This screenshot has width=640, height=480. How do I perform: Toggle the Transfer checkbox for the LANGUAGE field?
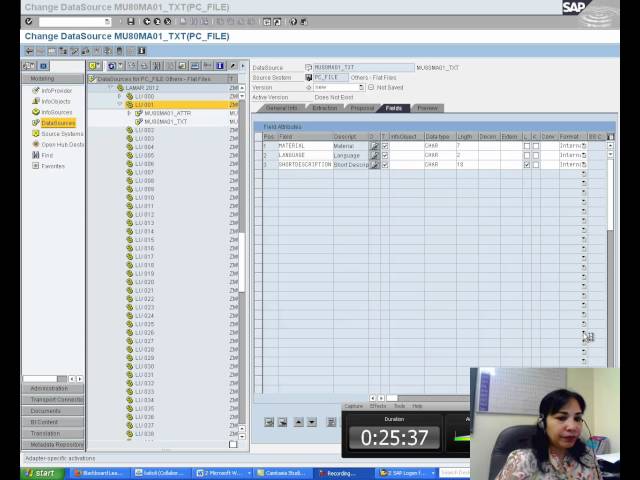pyautogui.click(x=385, y=155)
